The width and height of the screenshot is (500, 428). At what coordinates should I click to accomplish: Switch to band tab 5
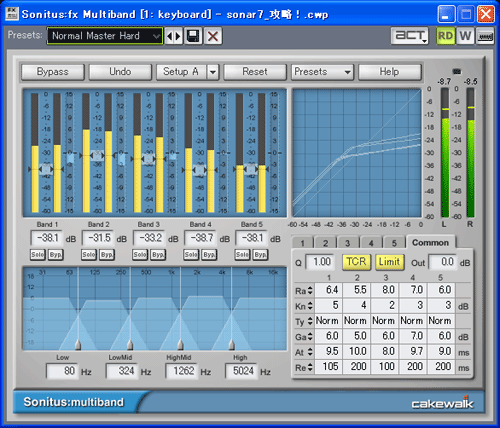394,243
